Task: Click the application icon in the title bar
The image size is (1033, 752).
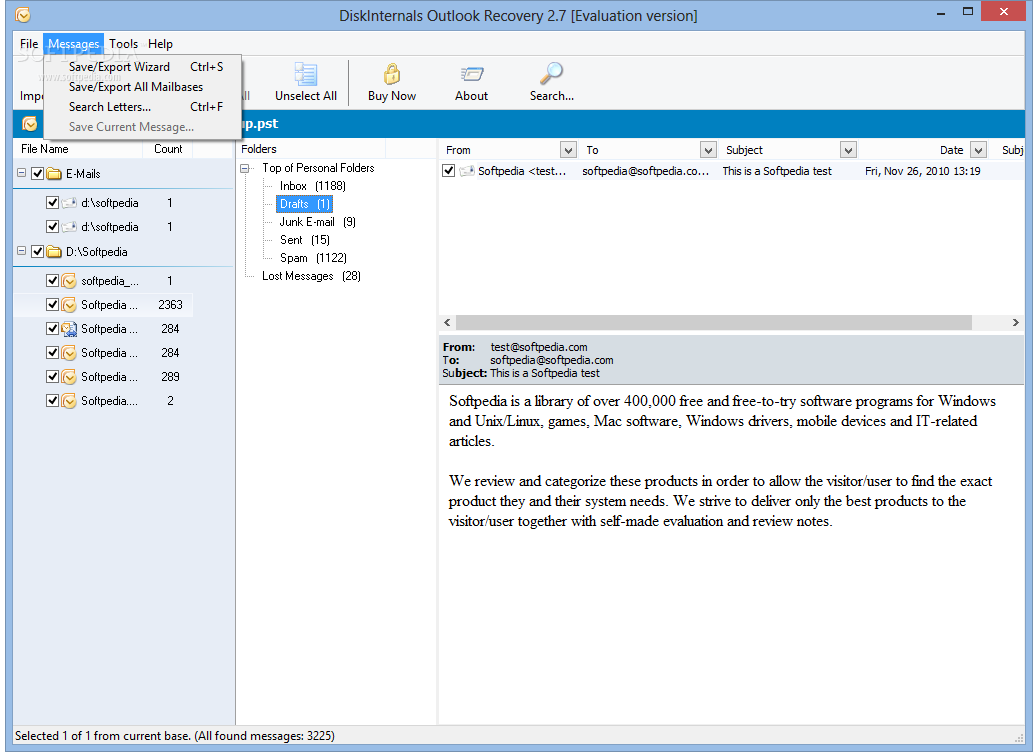Action: 22,14
